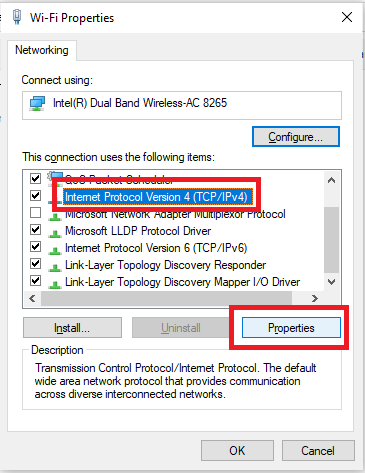Select Internet Protocol Version 4 (TCP/IPv4) item

point(156,197)
